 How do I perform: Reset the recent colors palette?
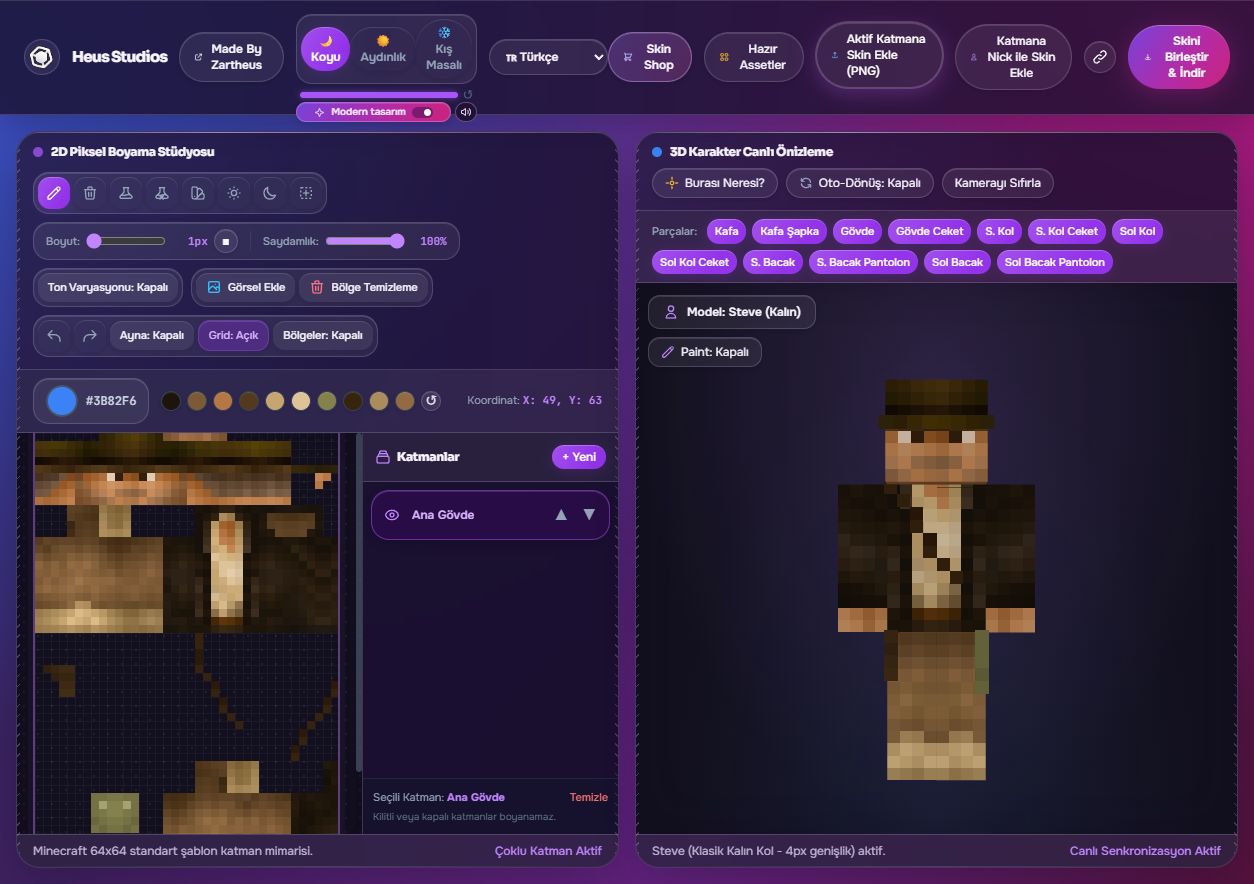[431, 401]
